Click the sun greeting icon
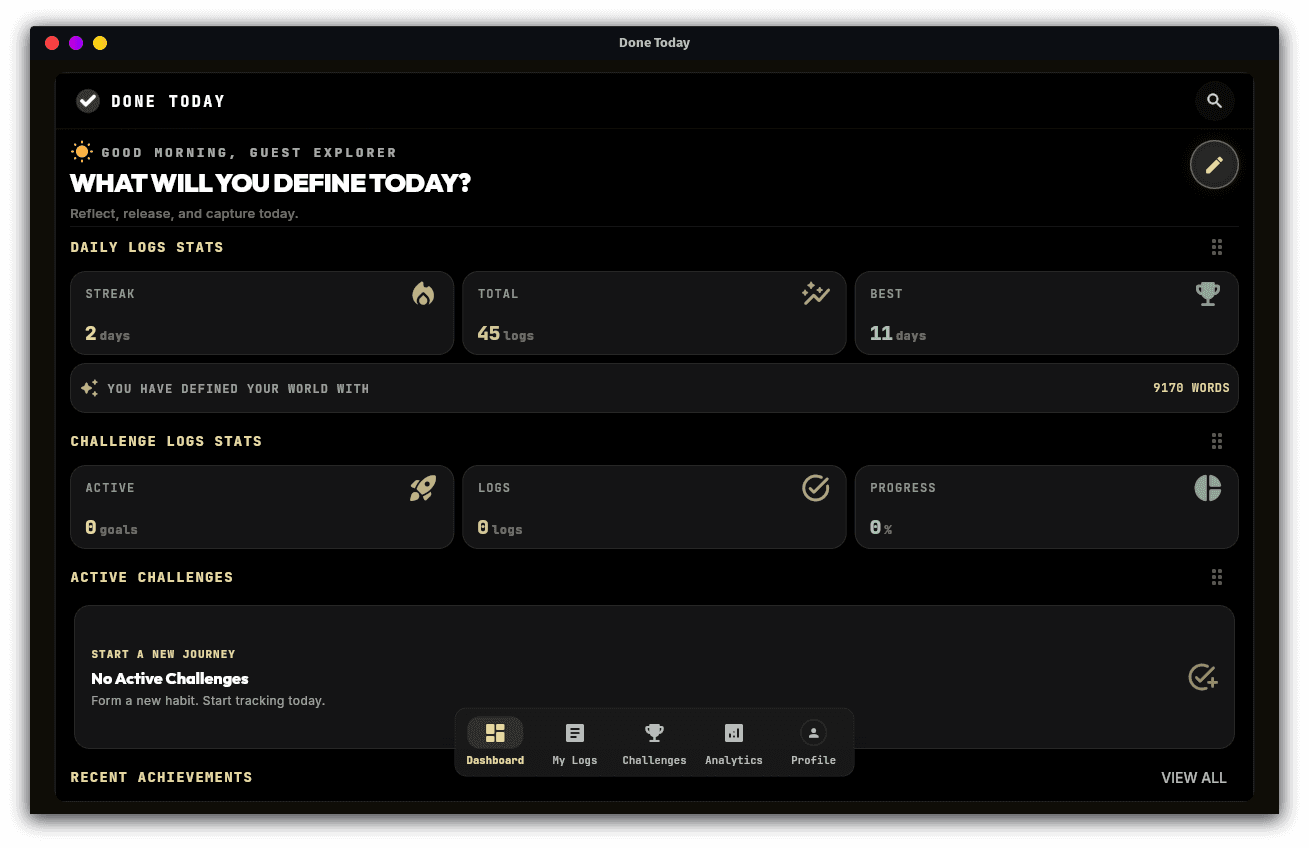The image size is (1309, 848). 82,152
